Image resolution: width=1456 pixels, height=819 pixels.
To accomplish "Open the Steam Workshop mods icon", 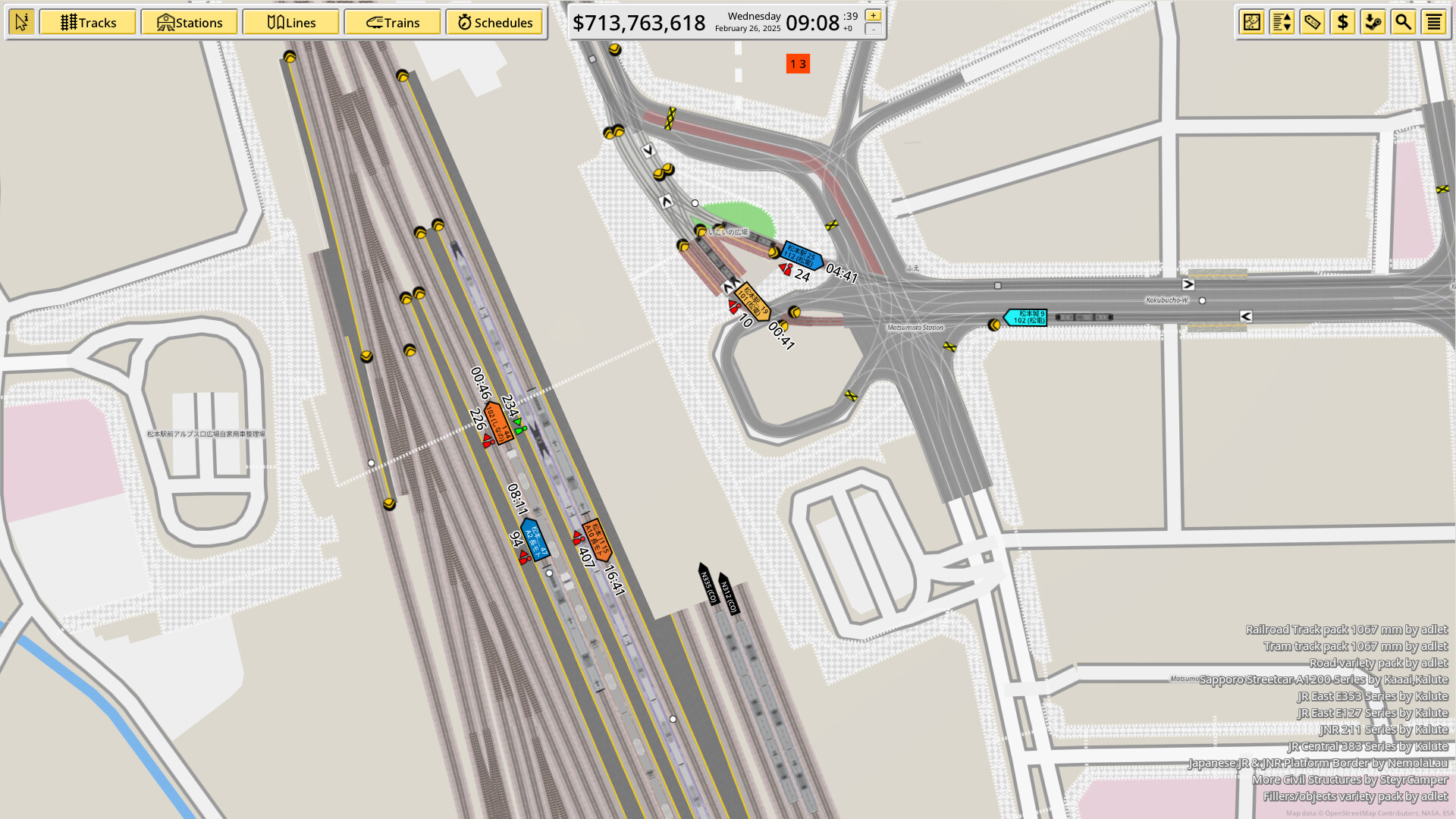I will click(x=1373, y=22).
